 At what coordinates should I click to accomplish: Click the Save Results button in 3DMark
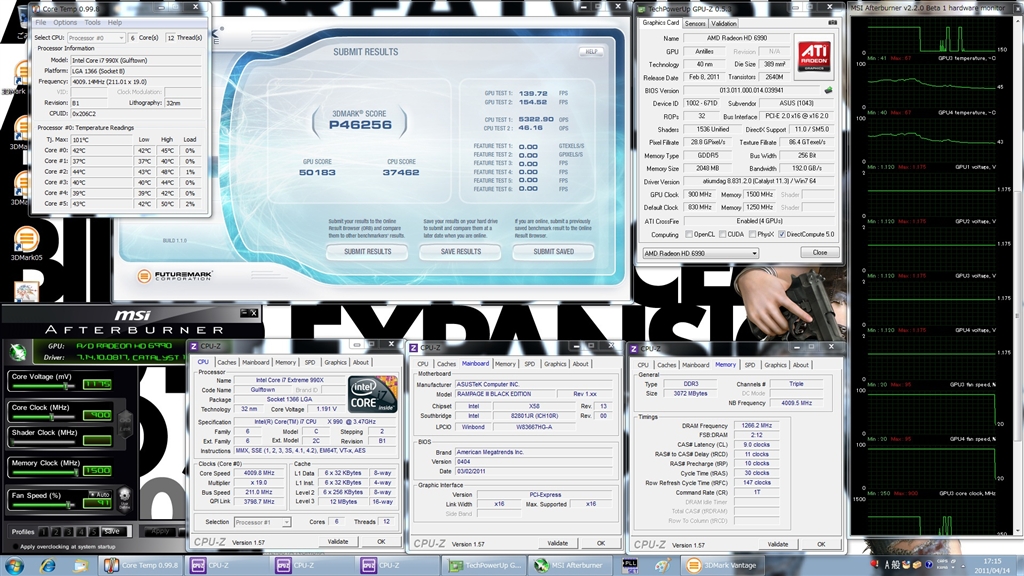click(460, 252)
